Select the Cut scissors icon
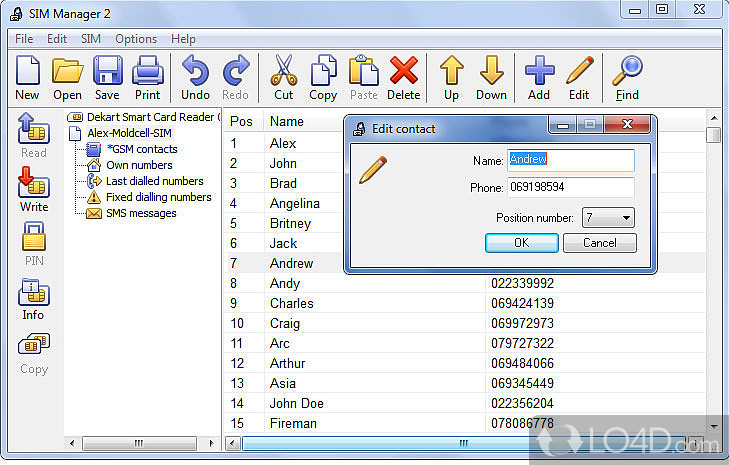Viewport: 729px width, 465px height. click(x=284, y=72)
